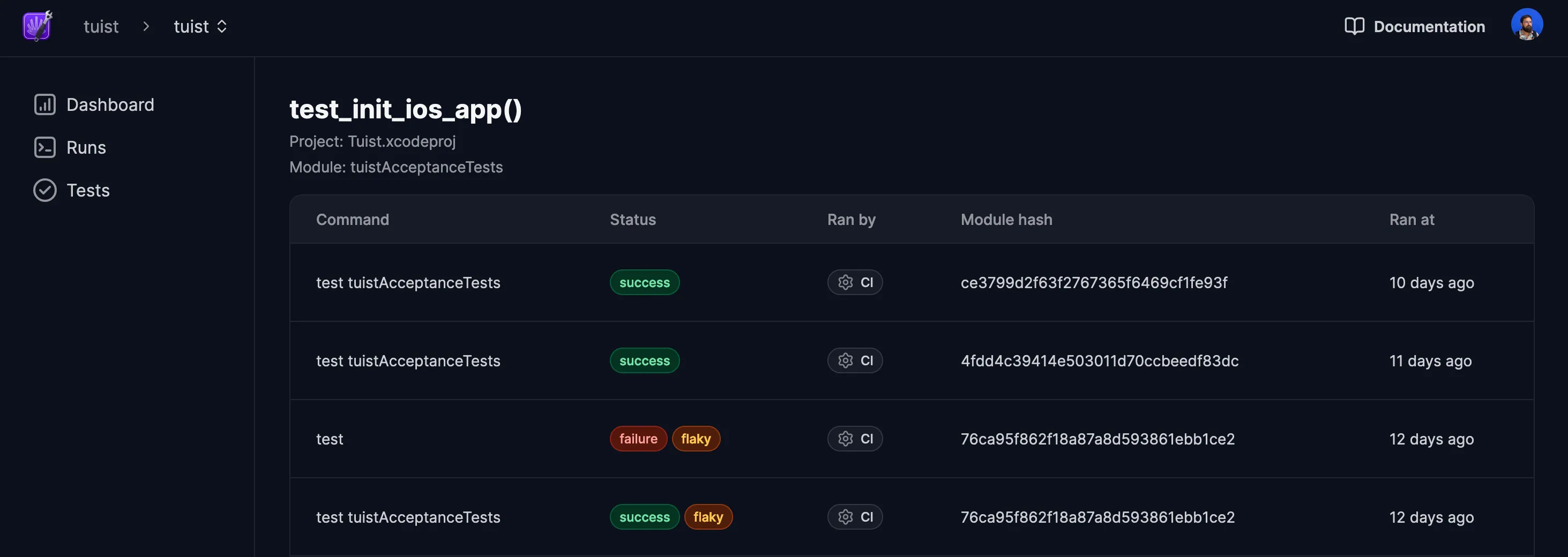Open the Tests section

pos(88,190)
